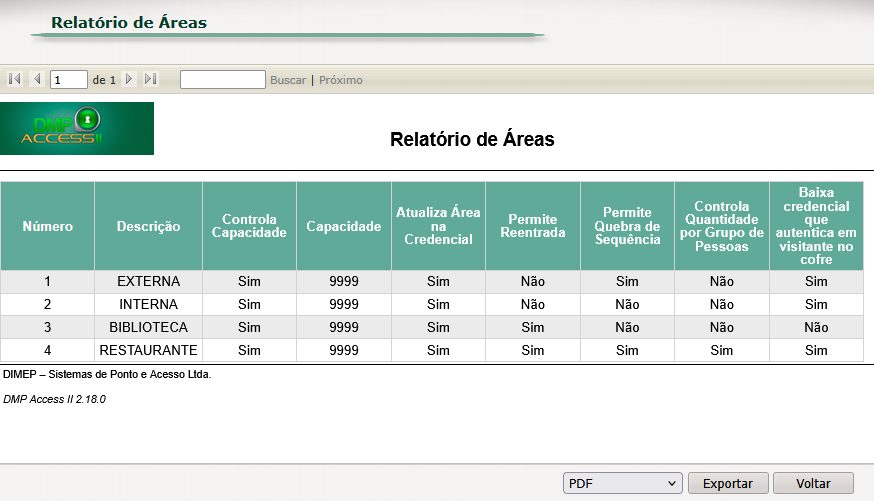Click number 2 in INTERNA row

[47, 304]
